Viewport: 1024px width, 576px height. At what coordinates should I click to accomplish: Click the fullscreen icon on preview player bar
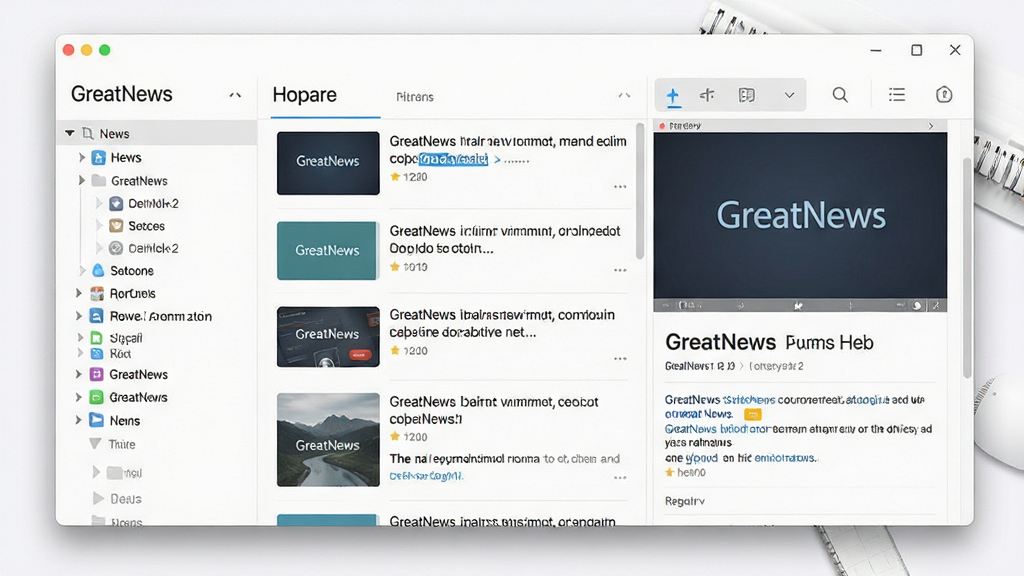click(x=936, y=305)
